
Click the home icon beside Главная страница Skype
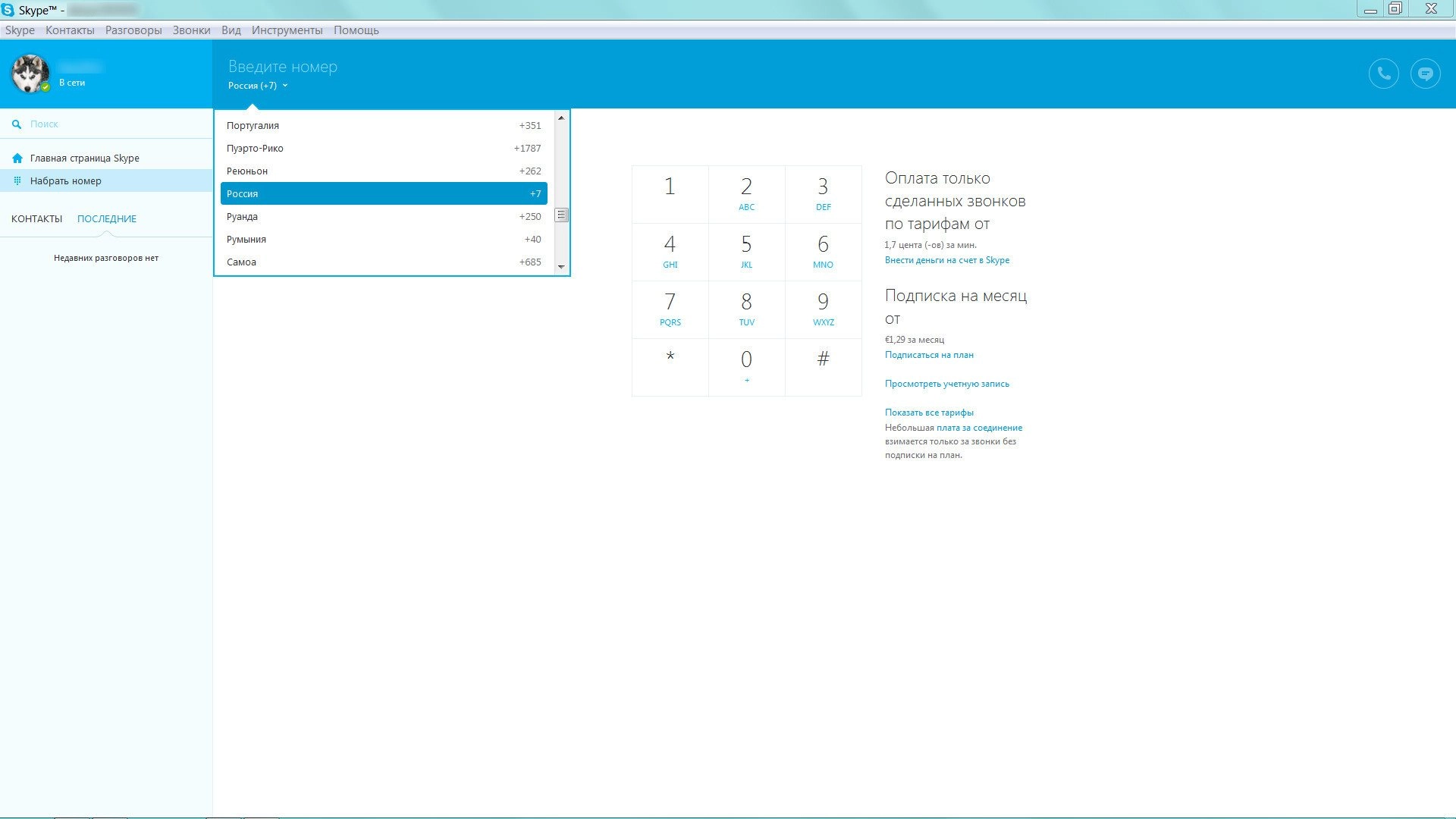coord(17,158)
